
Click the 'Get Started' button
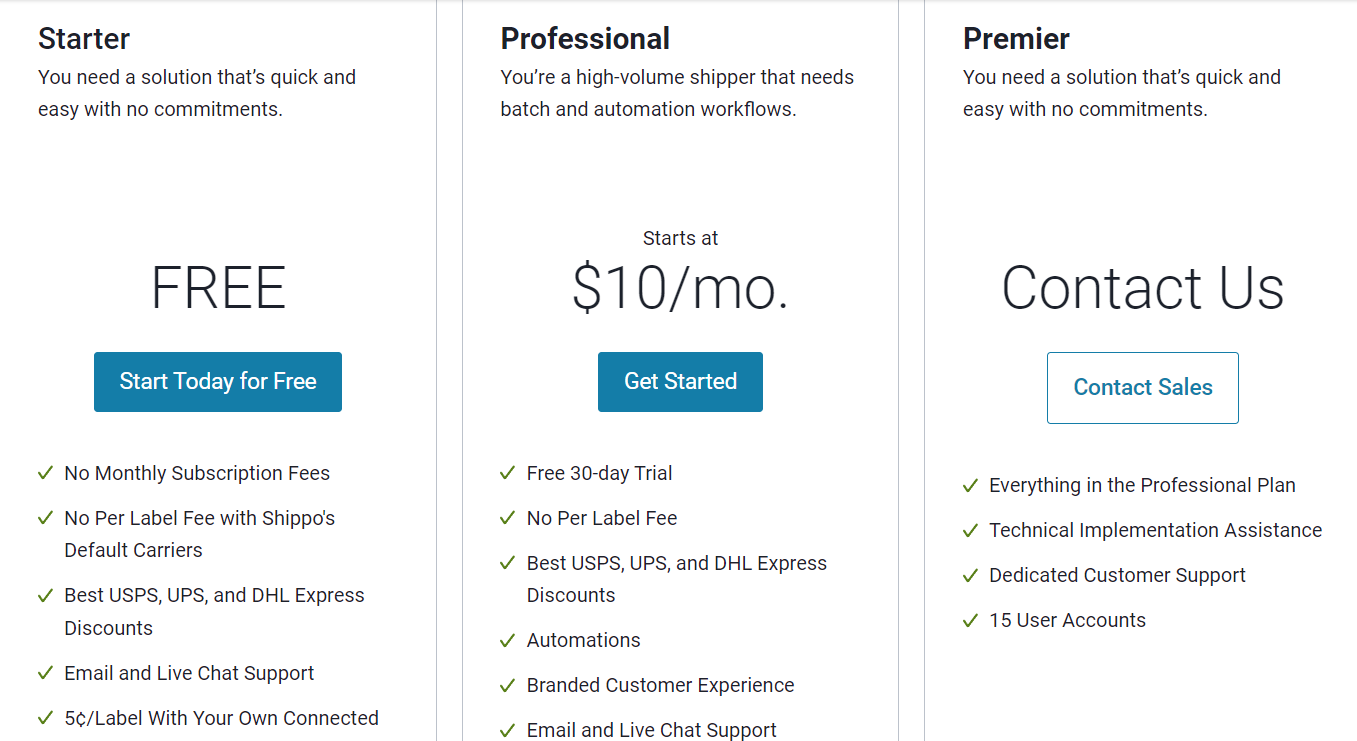(x=680, y=381)
